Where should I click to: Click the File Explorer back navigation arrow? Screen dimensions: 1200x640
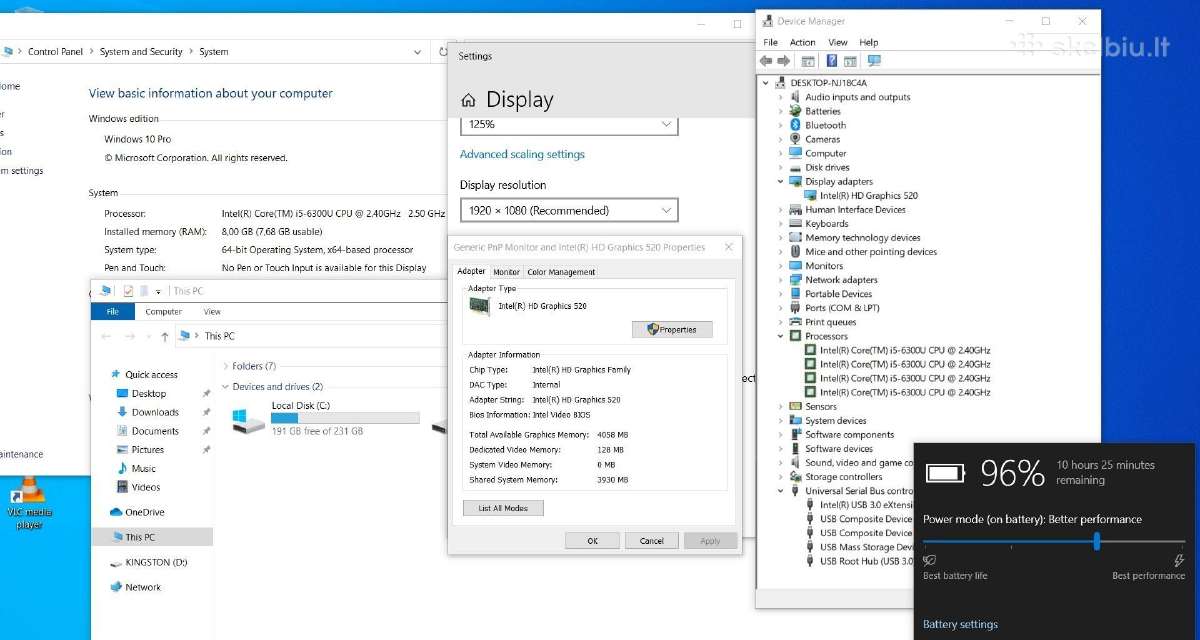(107, 336)
